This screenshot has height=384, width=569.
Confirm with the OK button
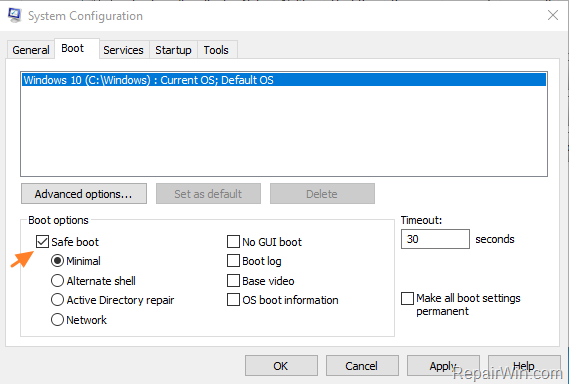tap(281, 366)
